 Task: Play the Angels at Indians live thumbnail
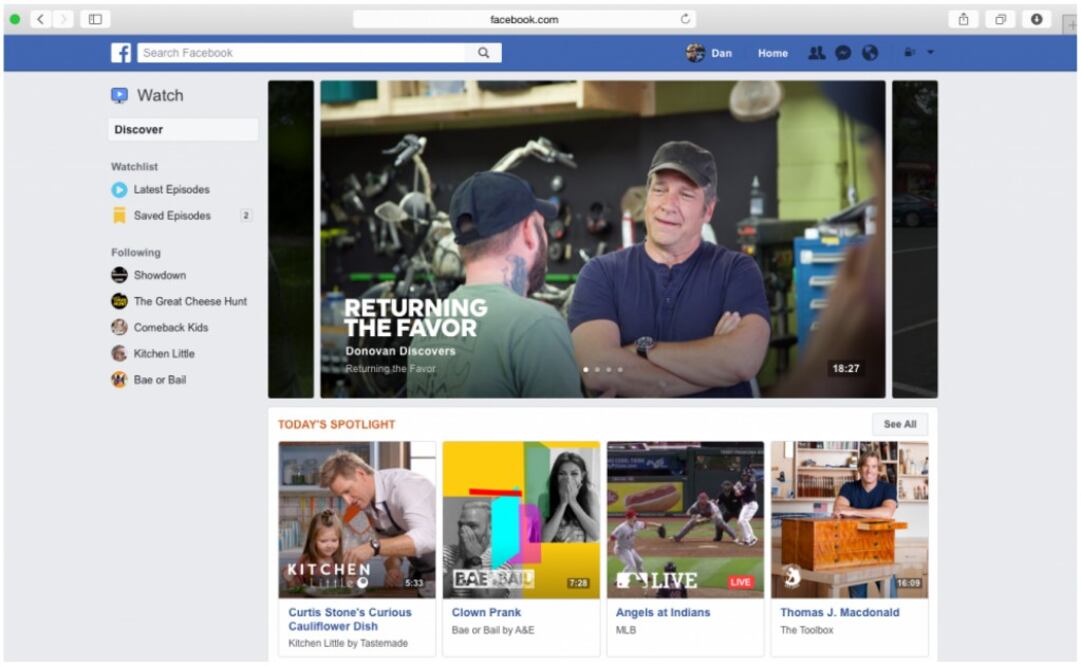click(x=685, y=519)
